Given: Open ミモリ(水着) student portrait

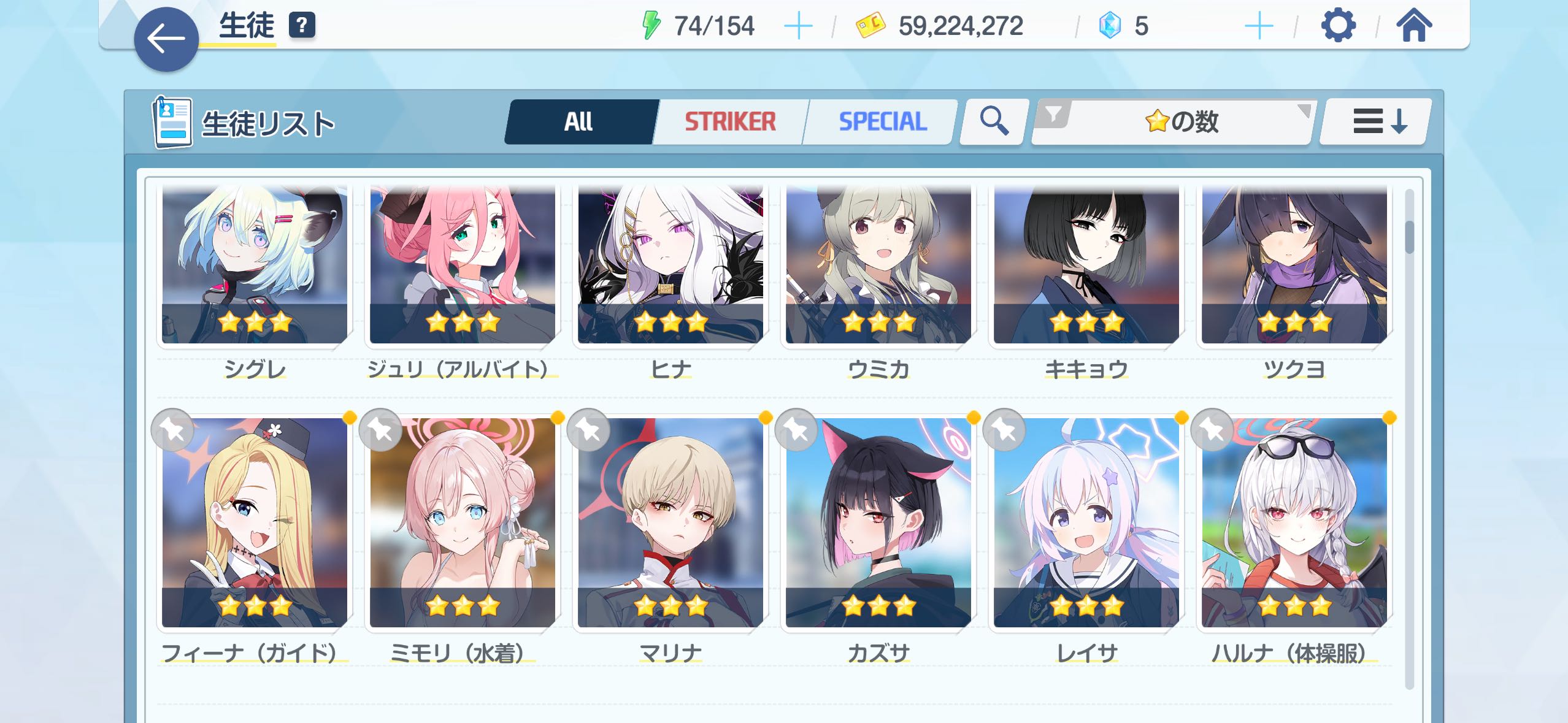Looking at the screenshot, I should 463,522.
